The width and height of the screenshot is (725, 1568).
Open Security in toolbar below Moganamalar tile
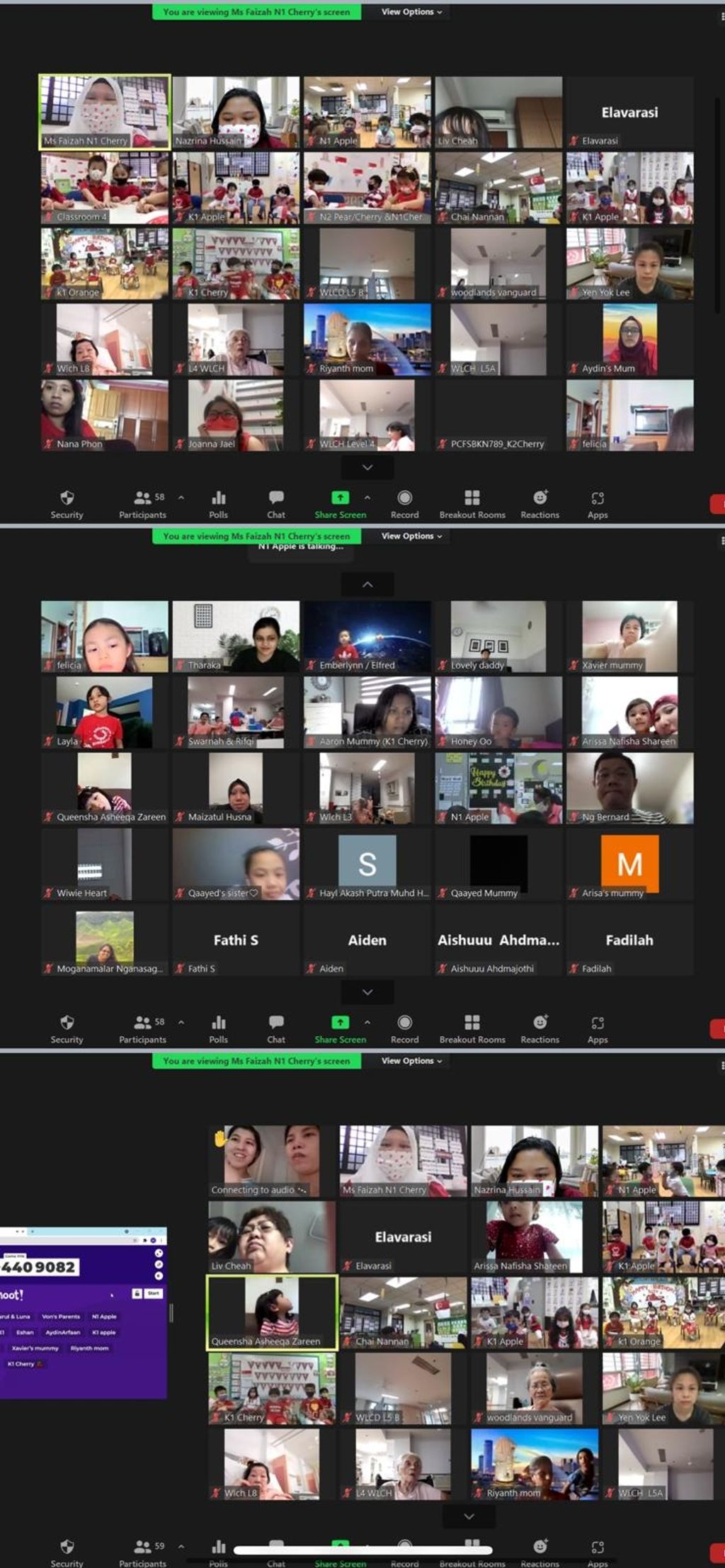pyautogui.click(x=67, y=1029)
